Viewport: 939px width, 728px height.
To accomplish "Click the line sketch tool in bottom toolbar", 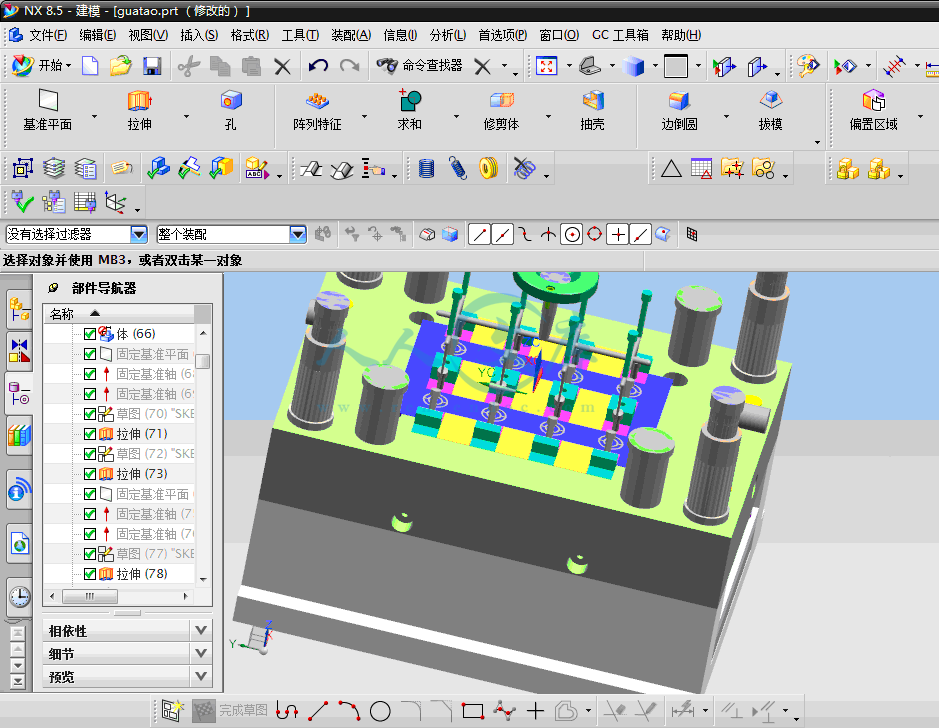I will coord(318,711).
